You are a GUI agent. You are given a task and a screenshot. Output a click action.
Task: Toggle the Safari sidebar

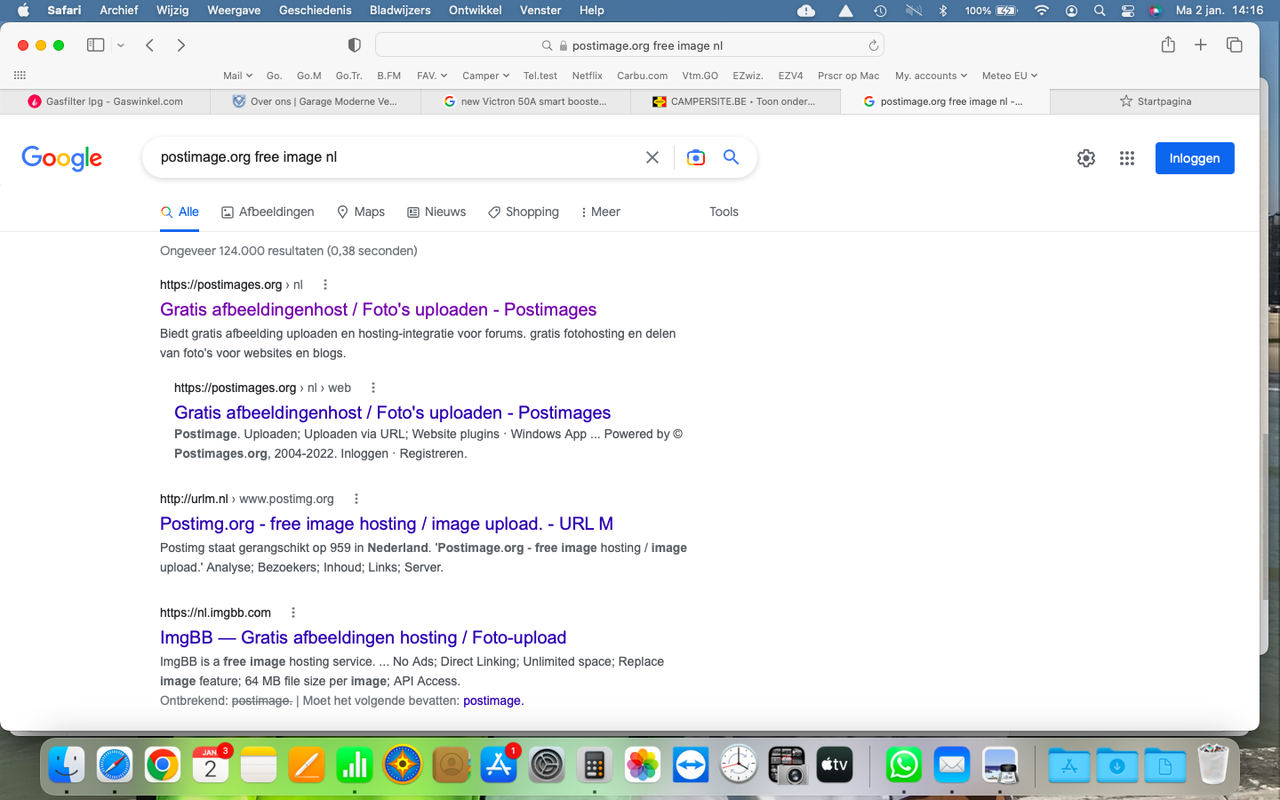(96, 45)
